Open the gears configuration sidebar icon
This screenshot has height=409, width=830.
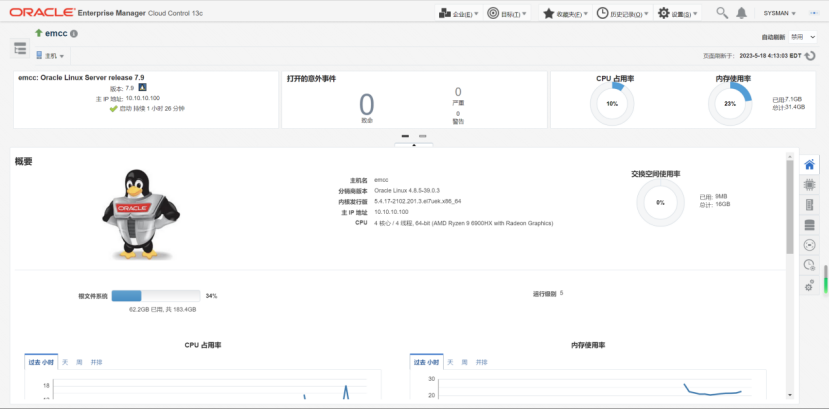[x=809, y=286]
